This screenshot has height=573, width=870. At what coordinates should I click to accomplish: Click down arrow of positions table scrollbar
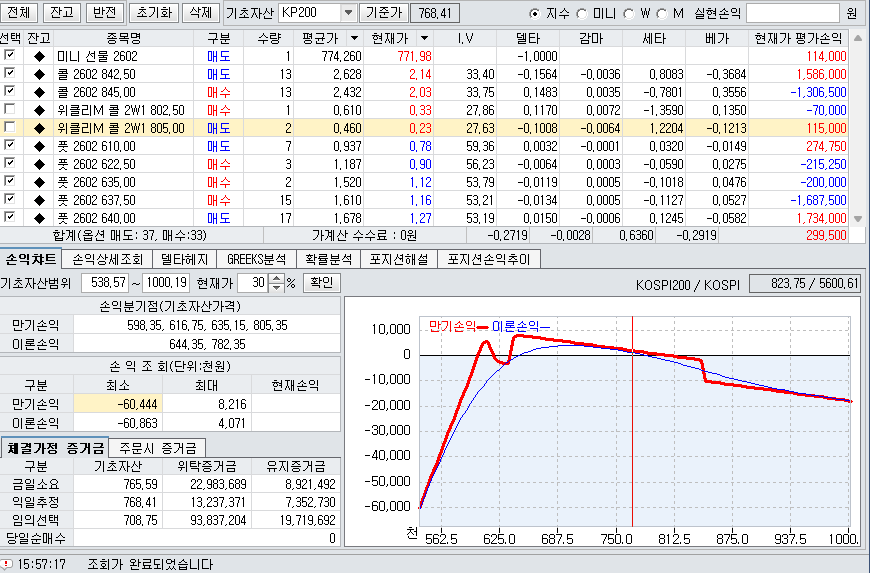click(858, 219)
